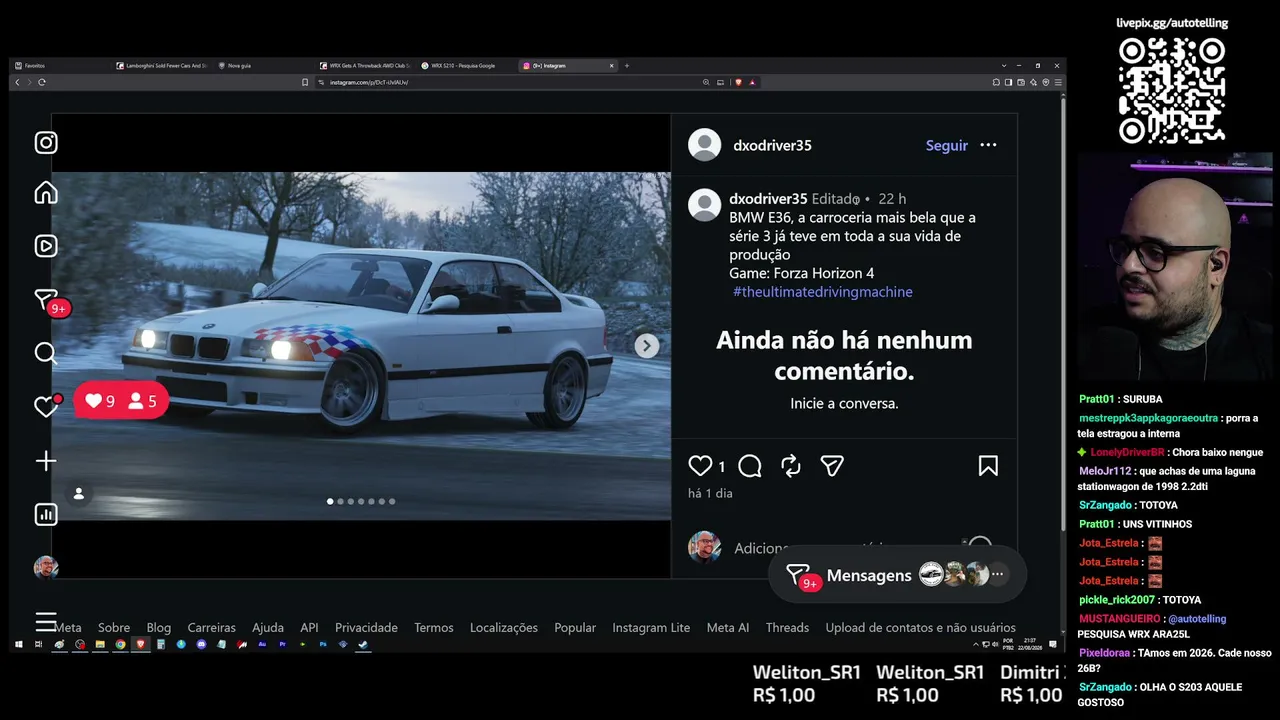
Task: Select first carousel dot indicator
Action: point(330,502)
